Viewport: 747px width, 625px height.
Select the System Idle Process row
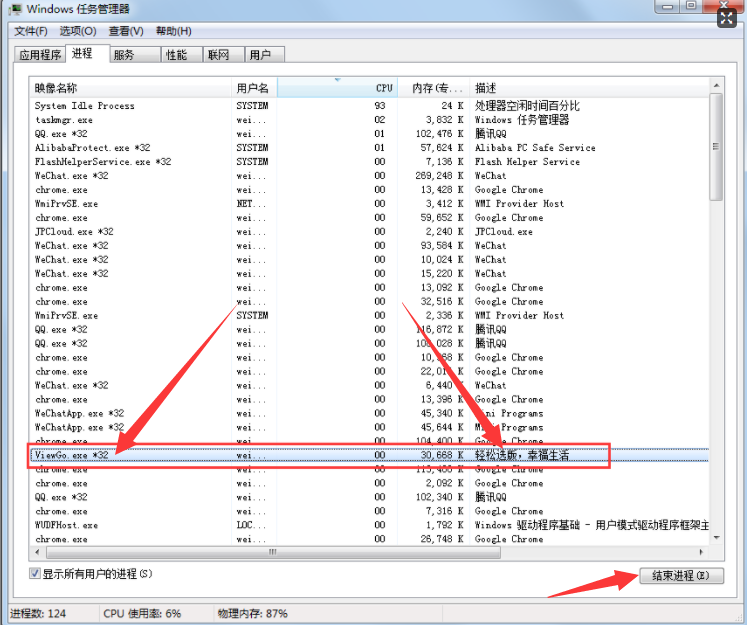click(369, 106)
